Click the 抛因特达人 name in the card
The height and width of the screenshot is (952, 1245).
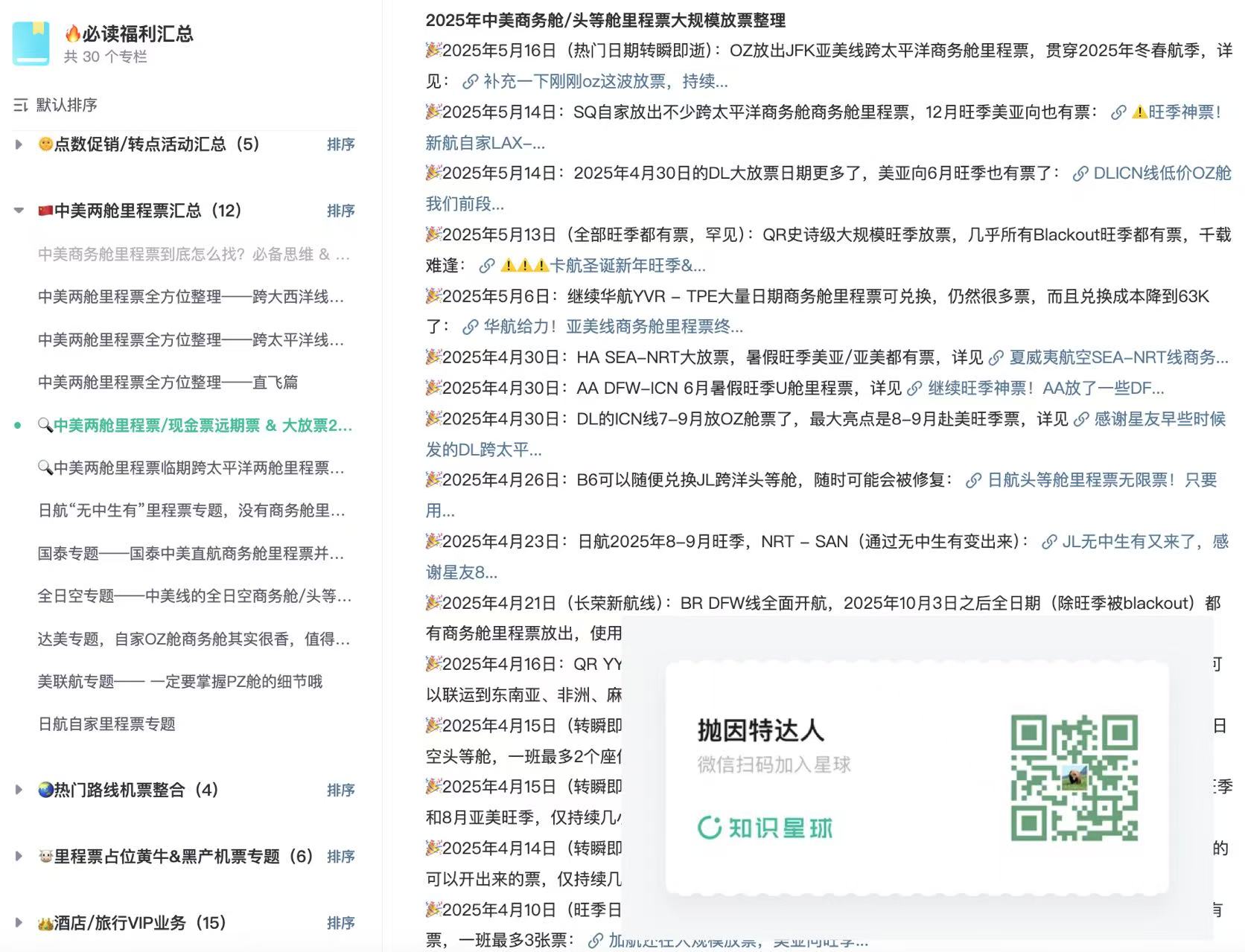pos(760,730)
